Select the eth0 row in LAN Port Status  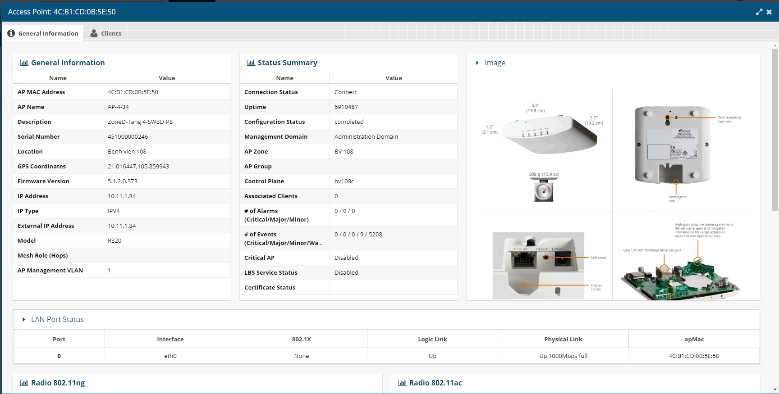coord(387,356)
